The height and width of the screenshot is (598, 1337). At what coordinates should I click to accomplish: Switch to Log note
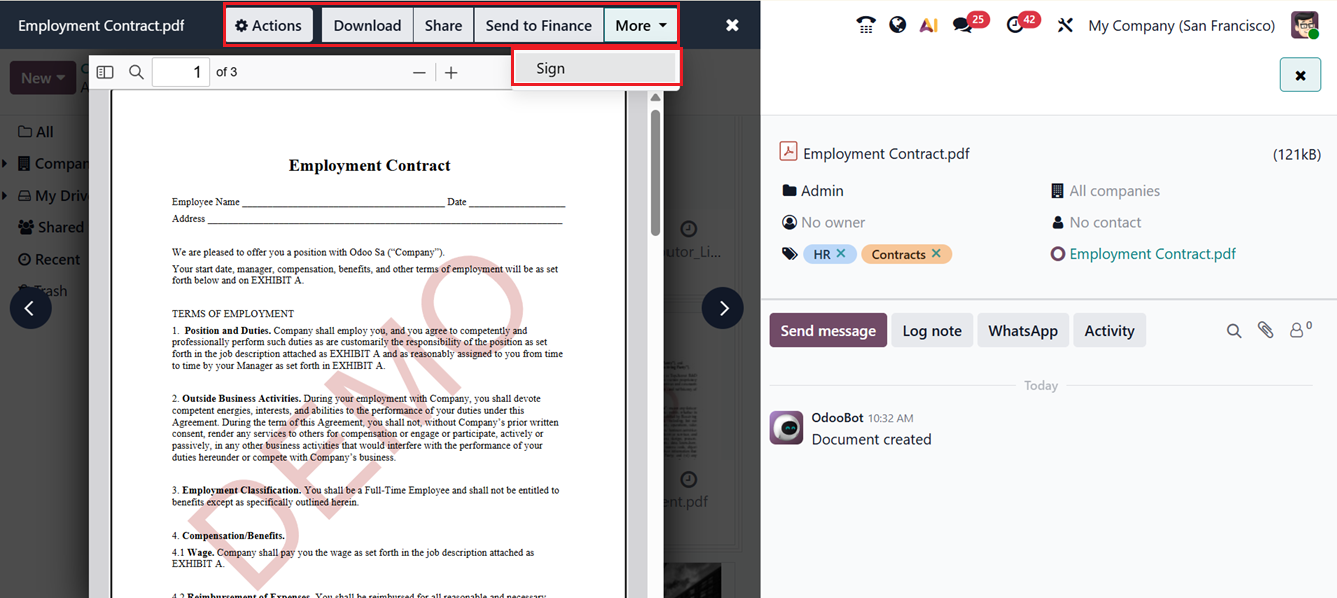click(932, 331)
